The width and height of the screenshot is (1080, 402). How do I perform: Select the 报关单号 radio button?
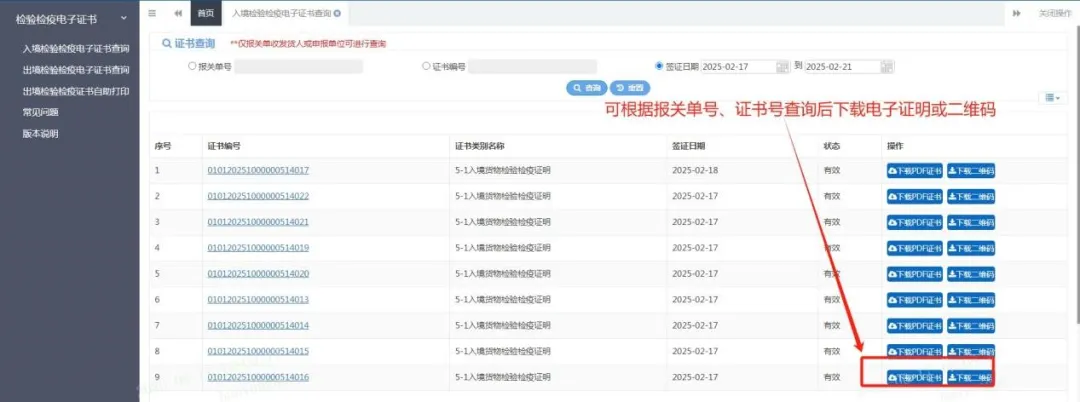click(193, 66)
